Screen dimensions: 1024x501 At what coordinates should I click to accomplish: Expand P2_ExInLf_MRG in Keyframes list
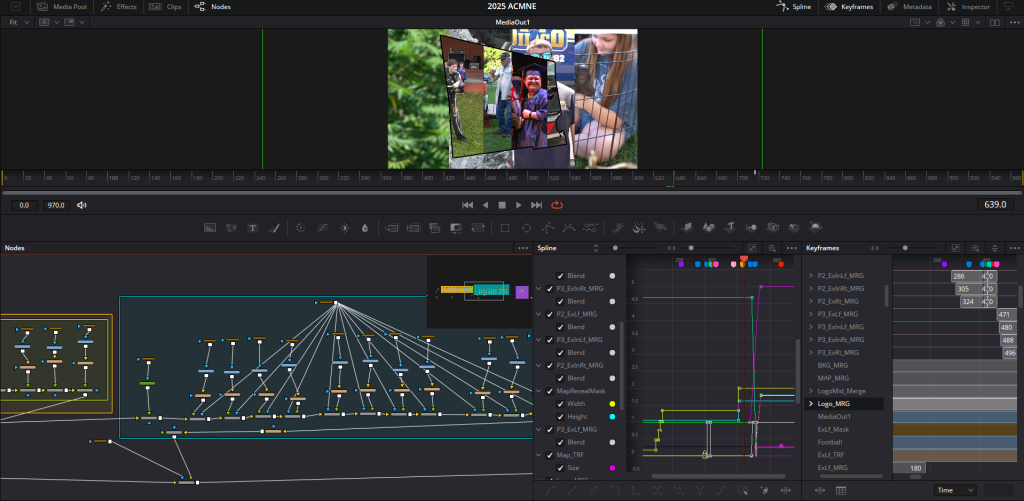[811, 276]
